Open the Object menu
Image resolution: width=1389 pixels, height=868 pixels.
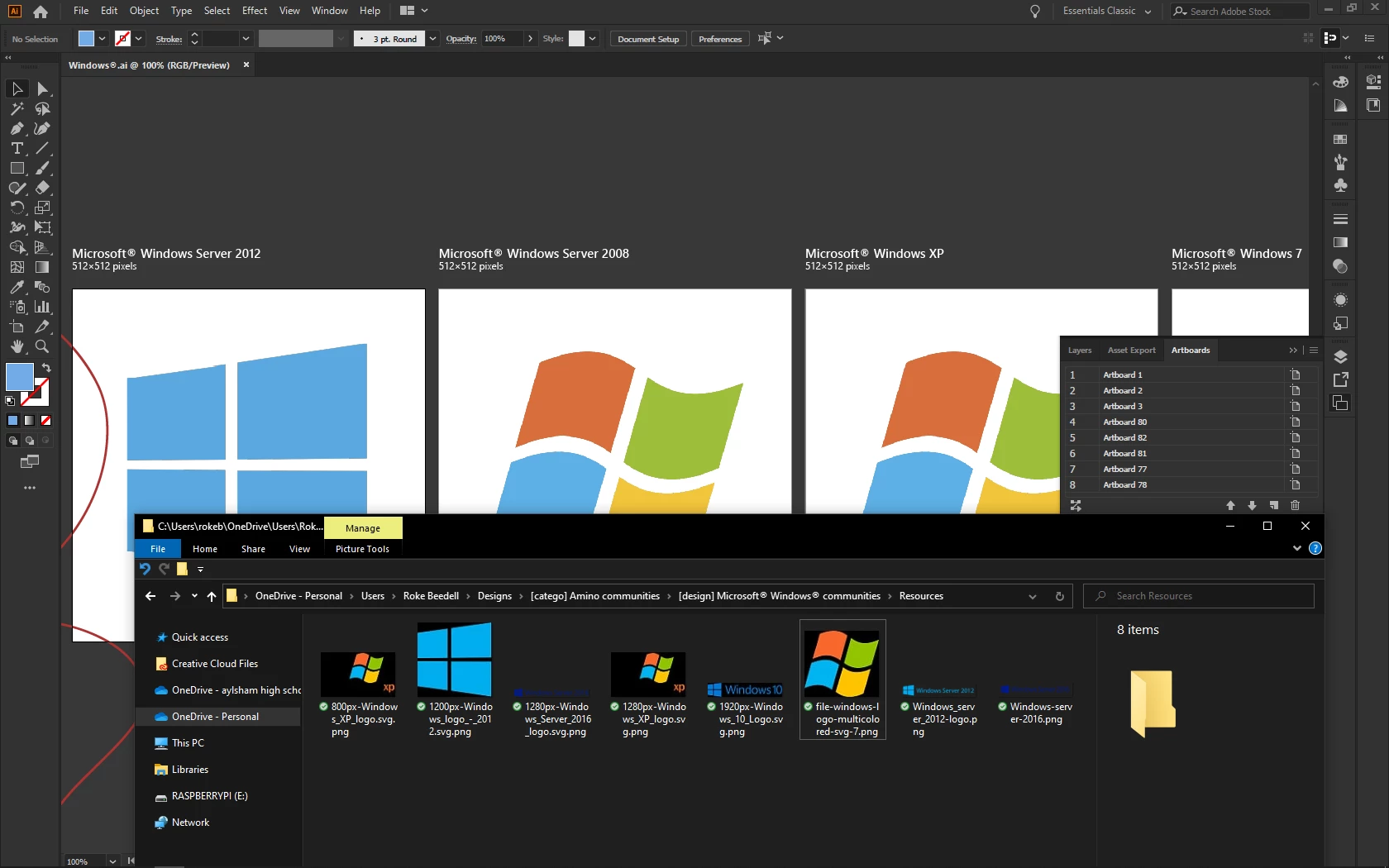[x=144, y=11]
